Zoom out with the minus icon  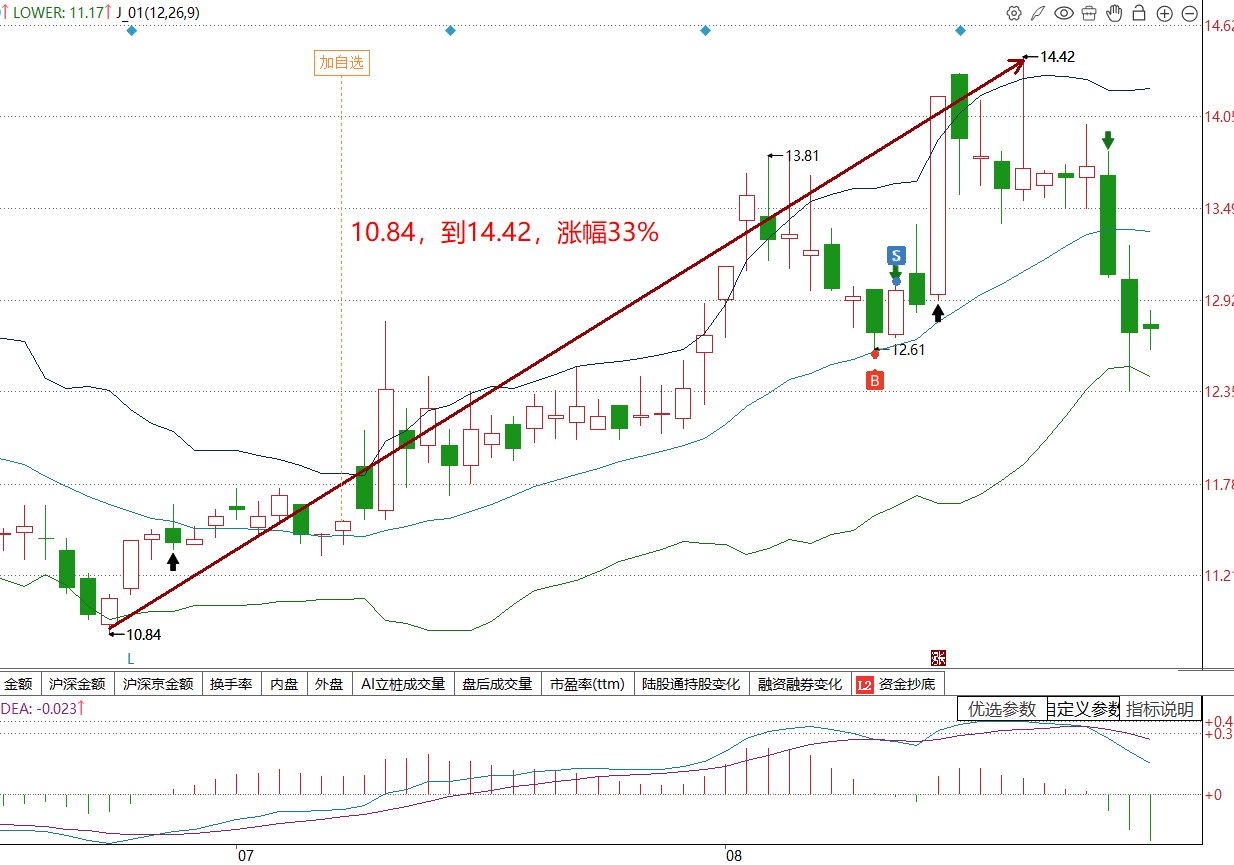click(x=1189, y=13)
